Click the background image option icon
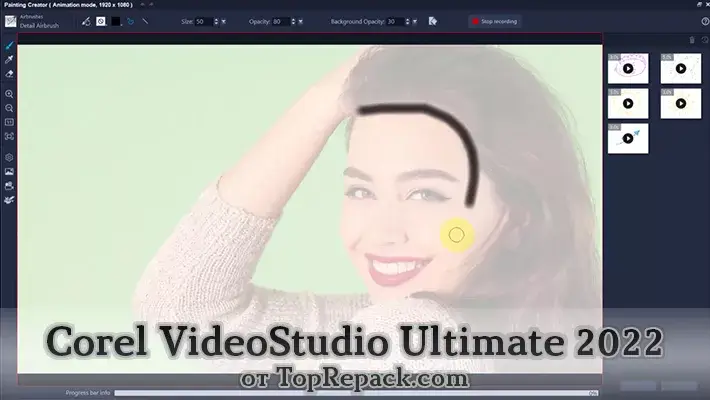 [x=9, y=171]
